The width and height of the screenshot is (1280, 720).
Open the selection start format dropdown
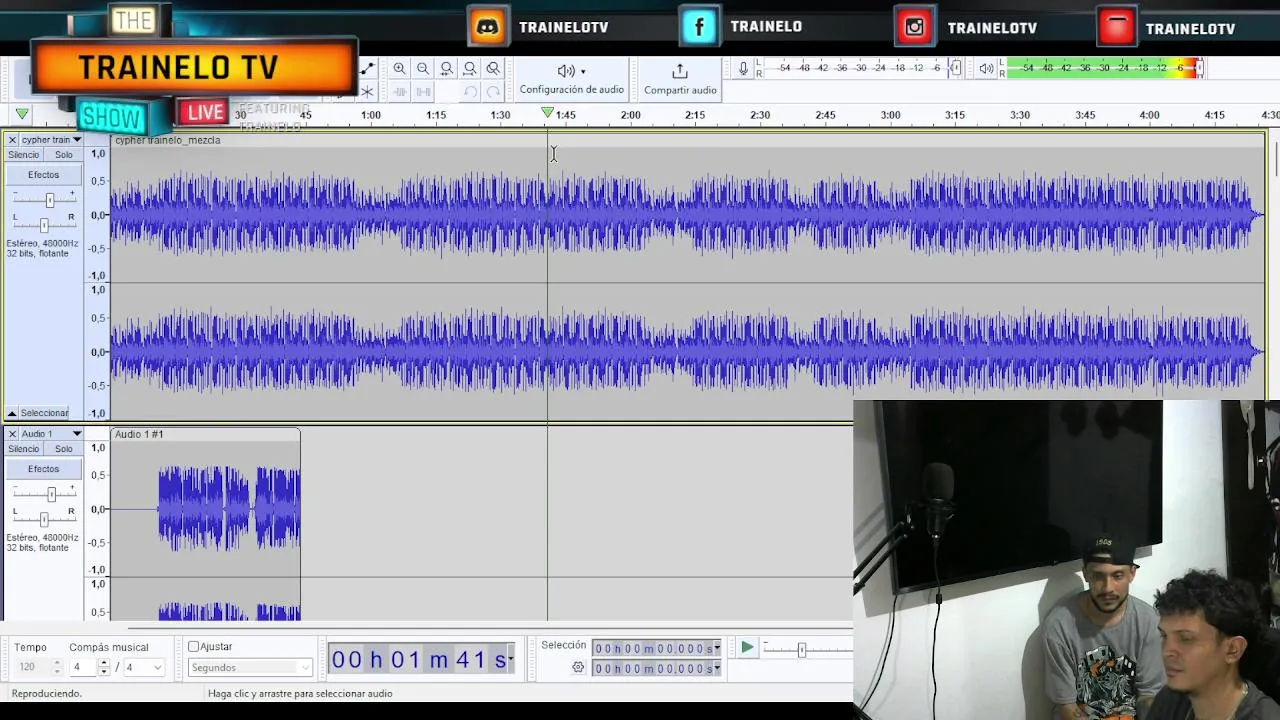[717, 648]
